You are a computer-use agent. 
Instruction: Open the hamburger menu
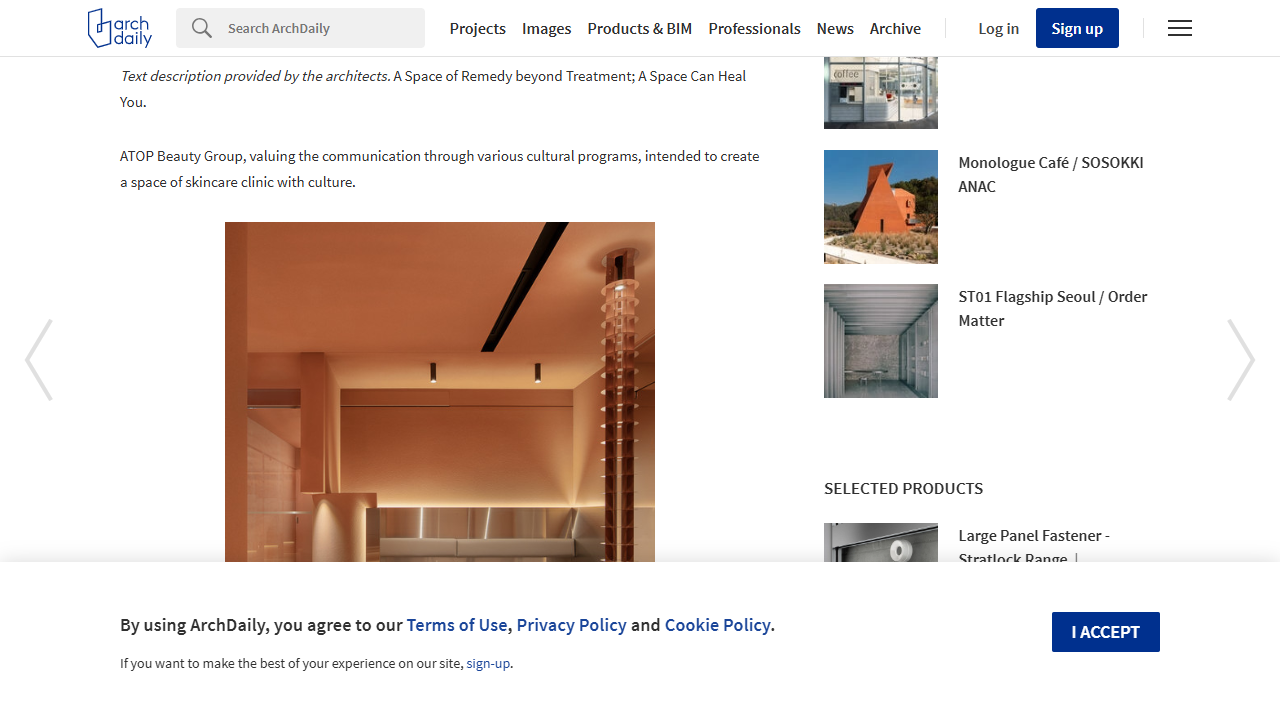1180,28
